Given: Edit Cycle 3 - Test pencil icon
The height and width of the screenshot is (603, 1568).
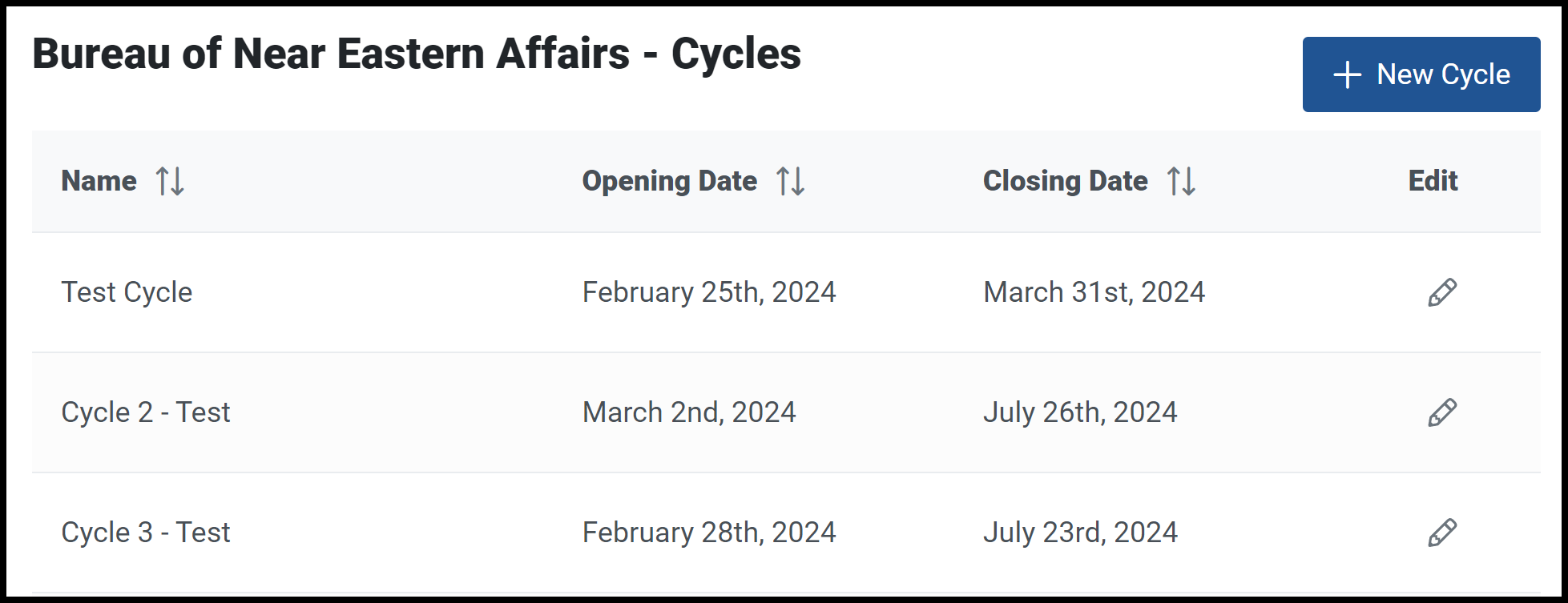Looking at the screenshot, I should click(1442, 533).
